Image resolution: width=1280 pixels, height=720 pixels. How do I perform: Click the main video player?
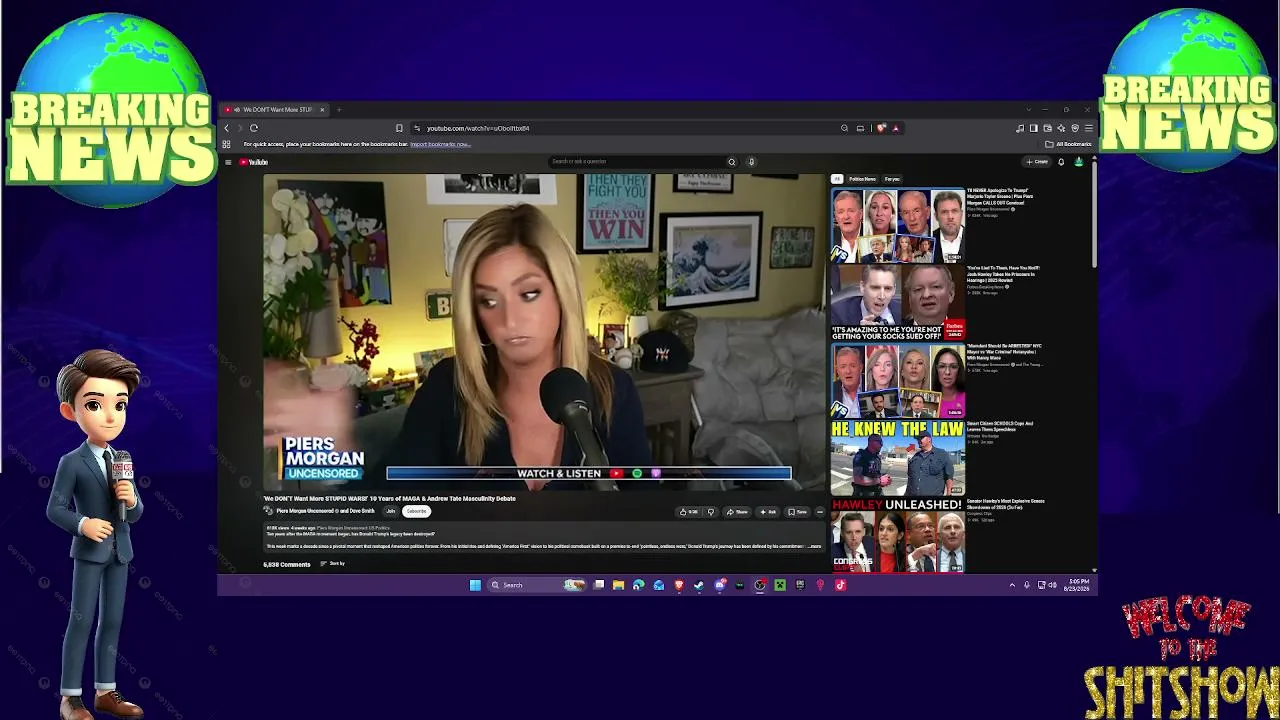click(x=545, y=333)
